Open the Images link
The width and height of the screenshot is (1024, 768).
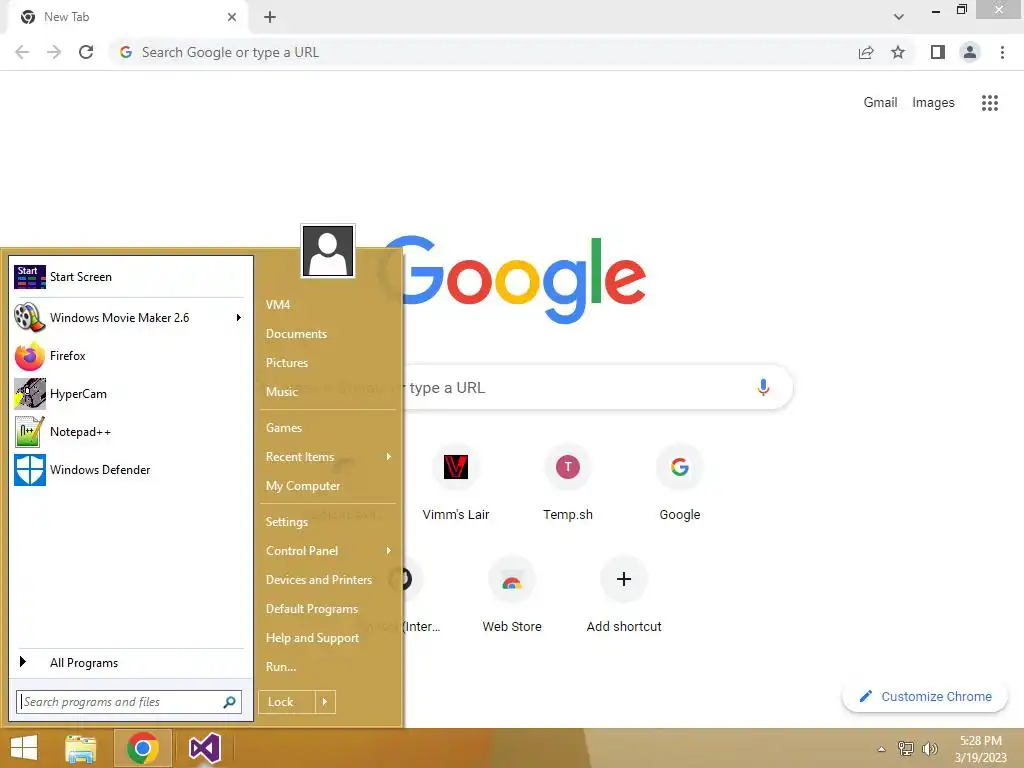point(933,103)
